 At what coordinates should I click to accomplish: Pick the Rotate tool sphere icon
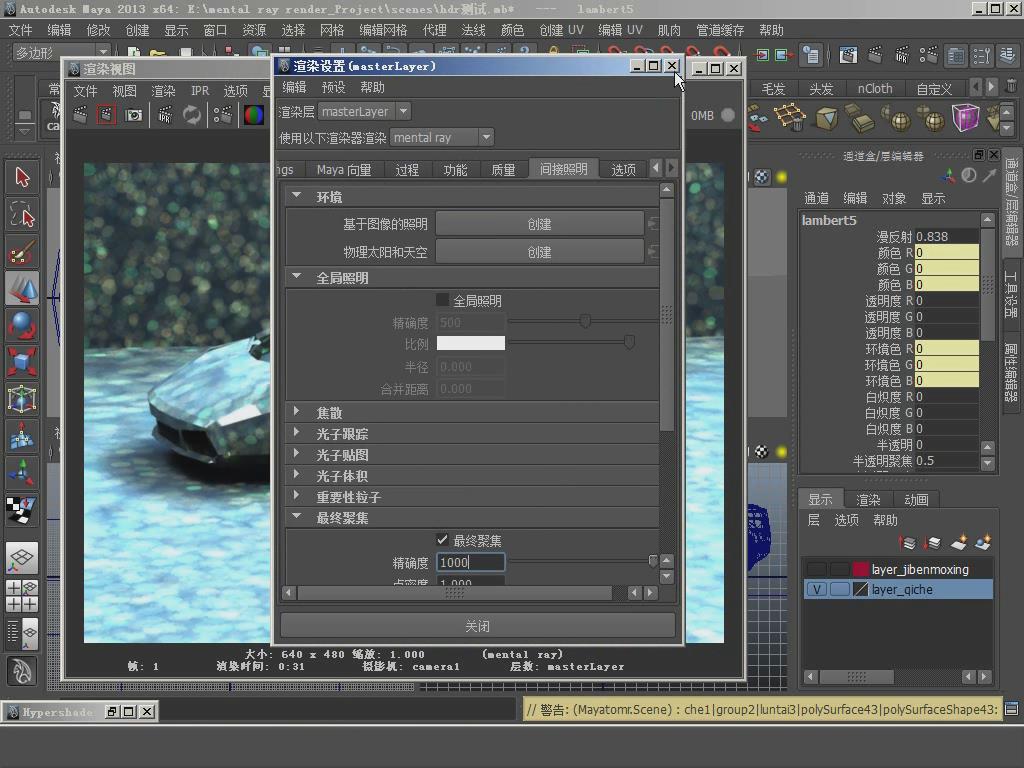(x=22, y=325)
